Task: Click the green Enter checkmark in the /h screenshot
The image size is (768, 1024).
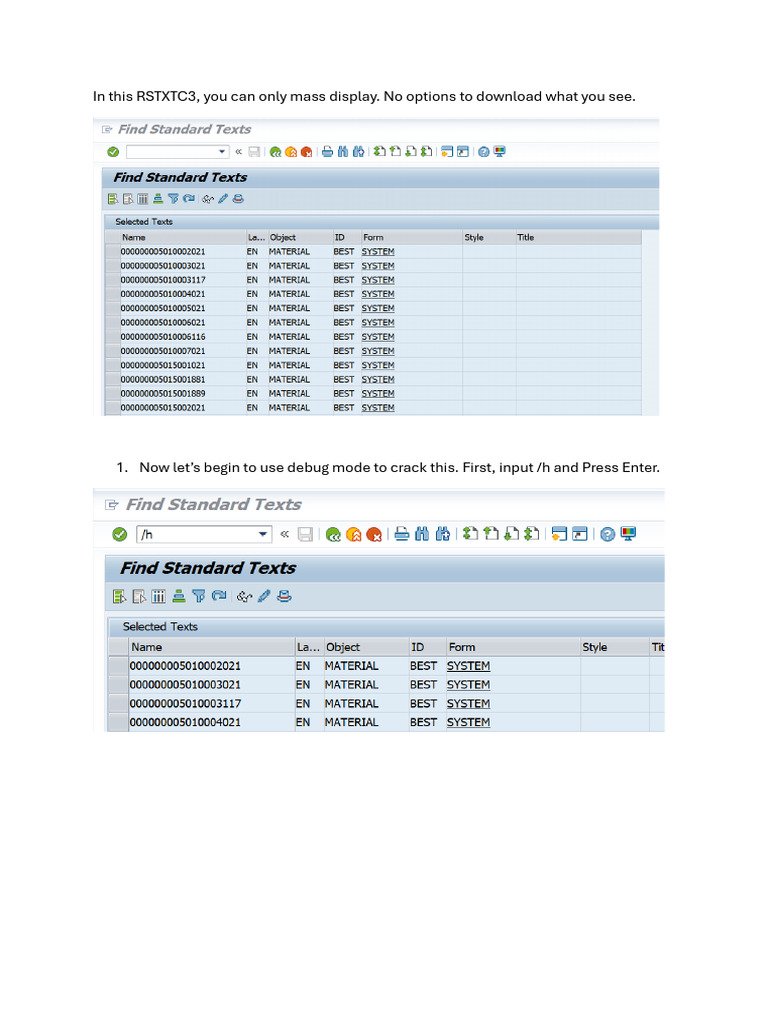Action: [x=120, y=534]
